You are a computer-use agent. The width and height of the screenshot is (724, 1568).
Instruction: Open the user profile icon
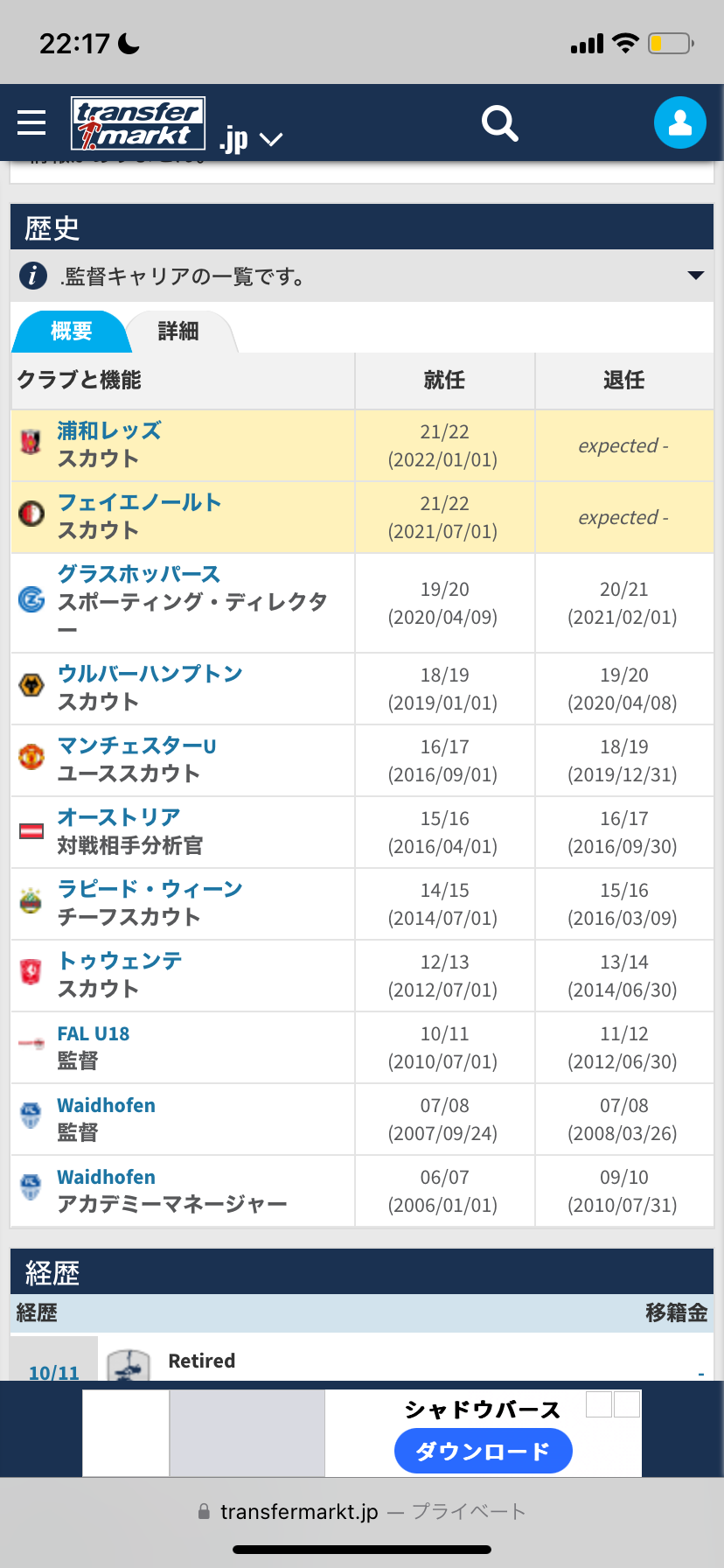(x=679, y=122)
